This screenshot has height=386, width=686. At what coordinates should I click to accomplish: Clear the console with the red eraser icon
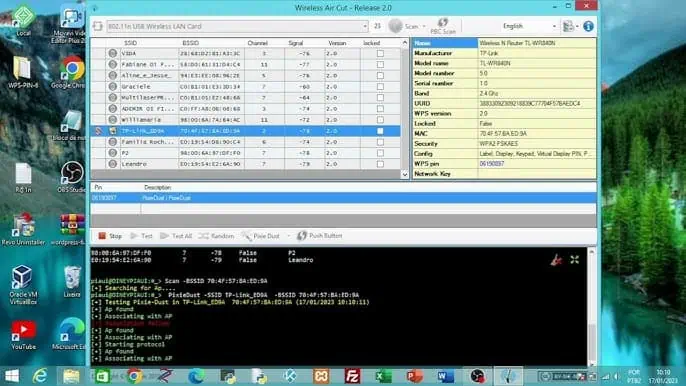[x=556, y=260]
